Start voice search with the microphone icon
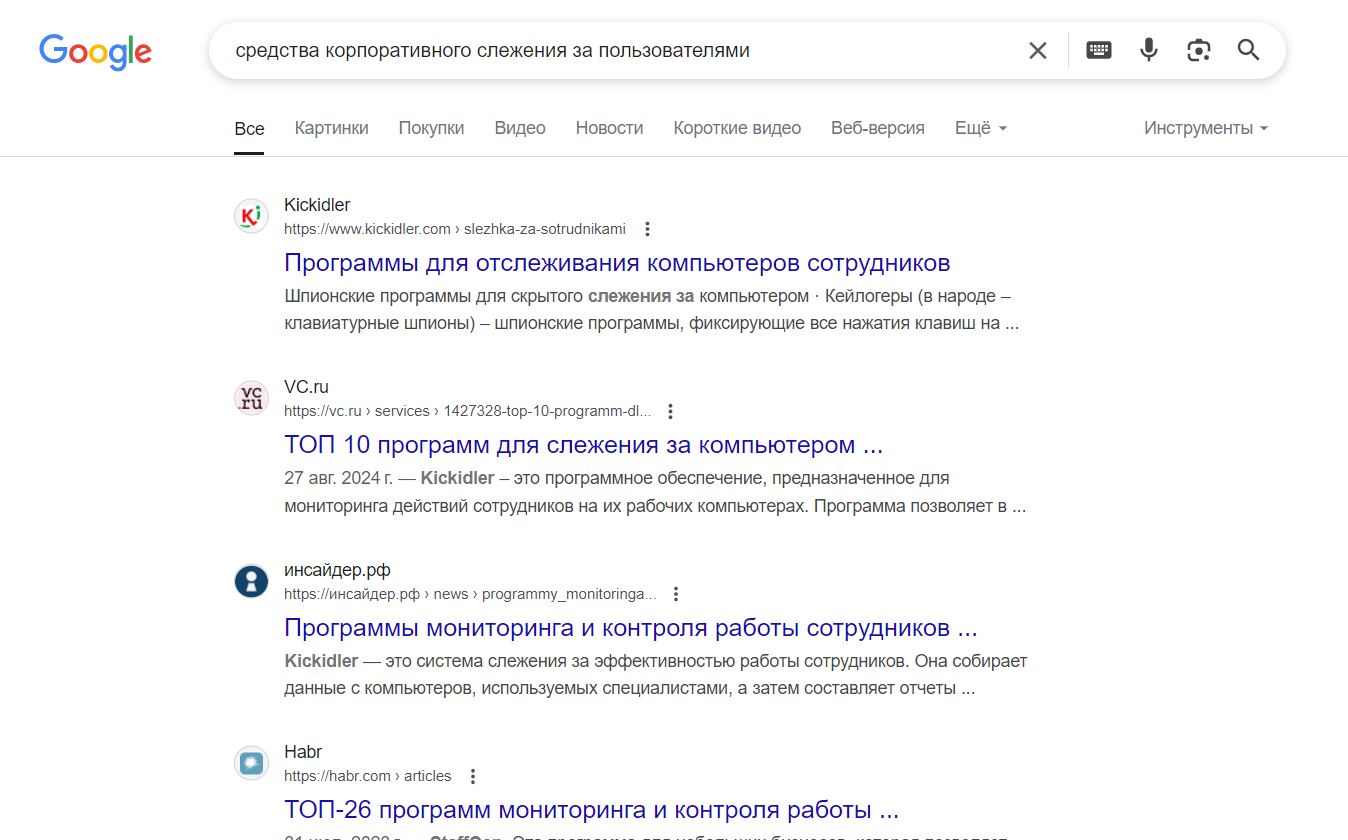The height and width of the screenshot is (840, 1348). [x=1149, y=50]
